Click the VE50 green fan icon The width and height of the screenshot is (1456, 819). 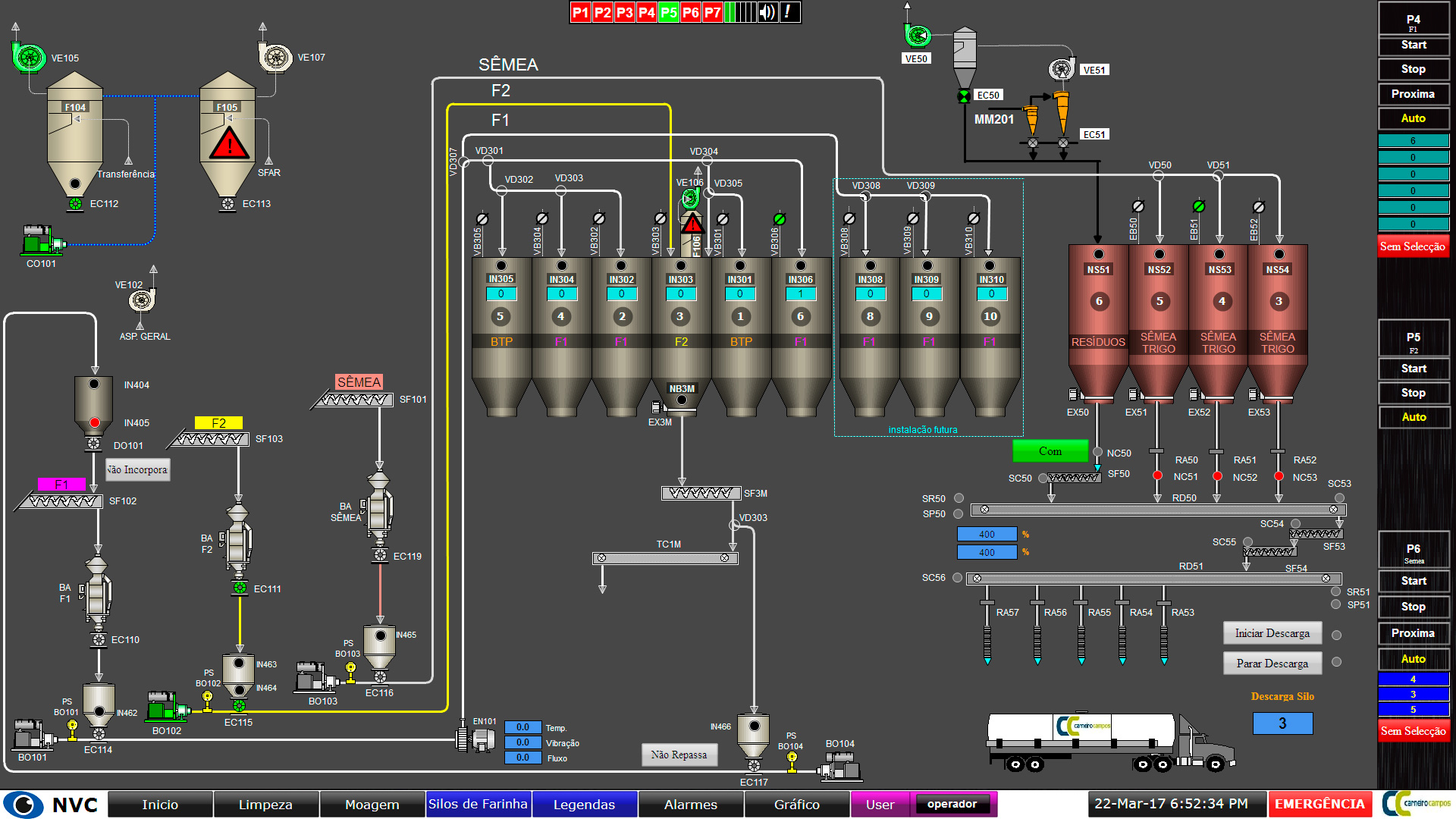pos(917,35)
